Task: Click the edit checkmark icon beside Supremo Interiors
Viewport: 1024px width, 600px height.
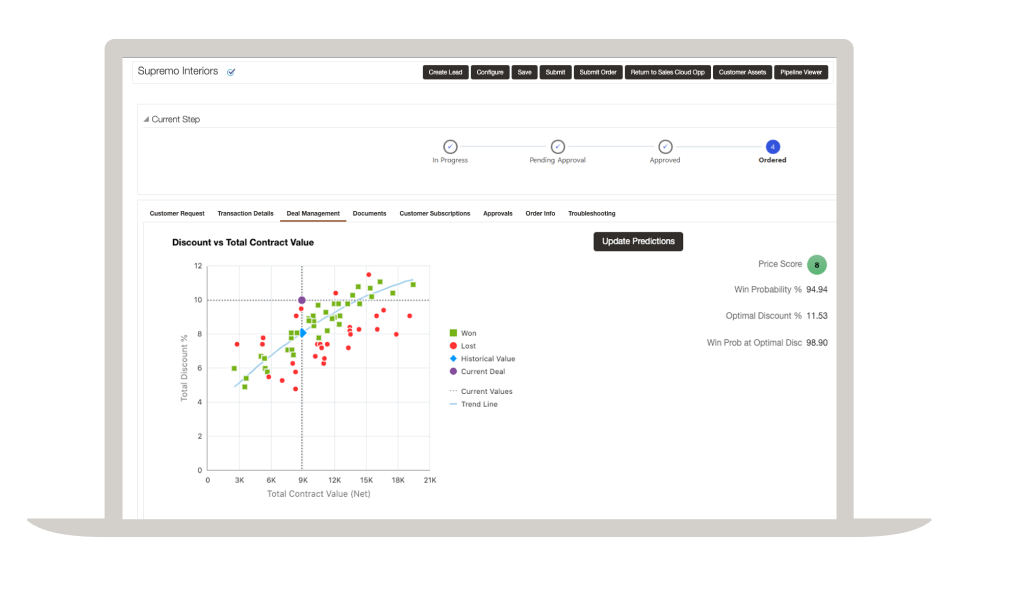Action: [231, 72]
